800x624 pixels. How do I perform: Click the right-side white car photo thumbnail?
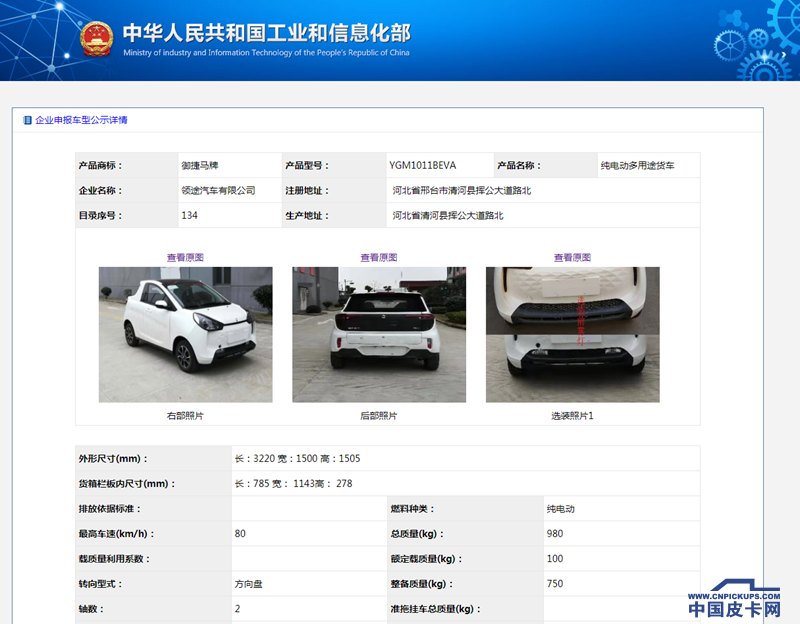pyautogui.click(x=185, y=334)
